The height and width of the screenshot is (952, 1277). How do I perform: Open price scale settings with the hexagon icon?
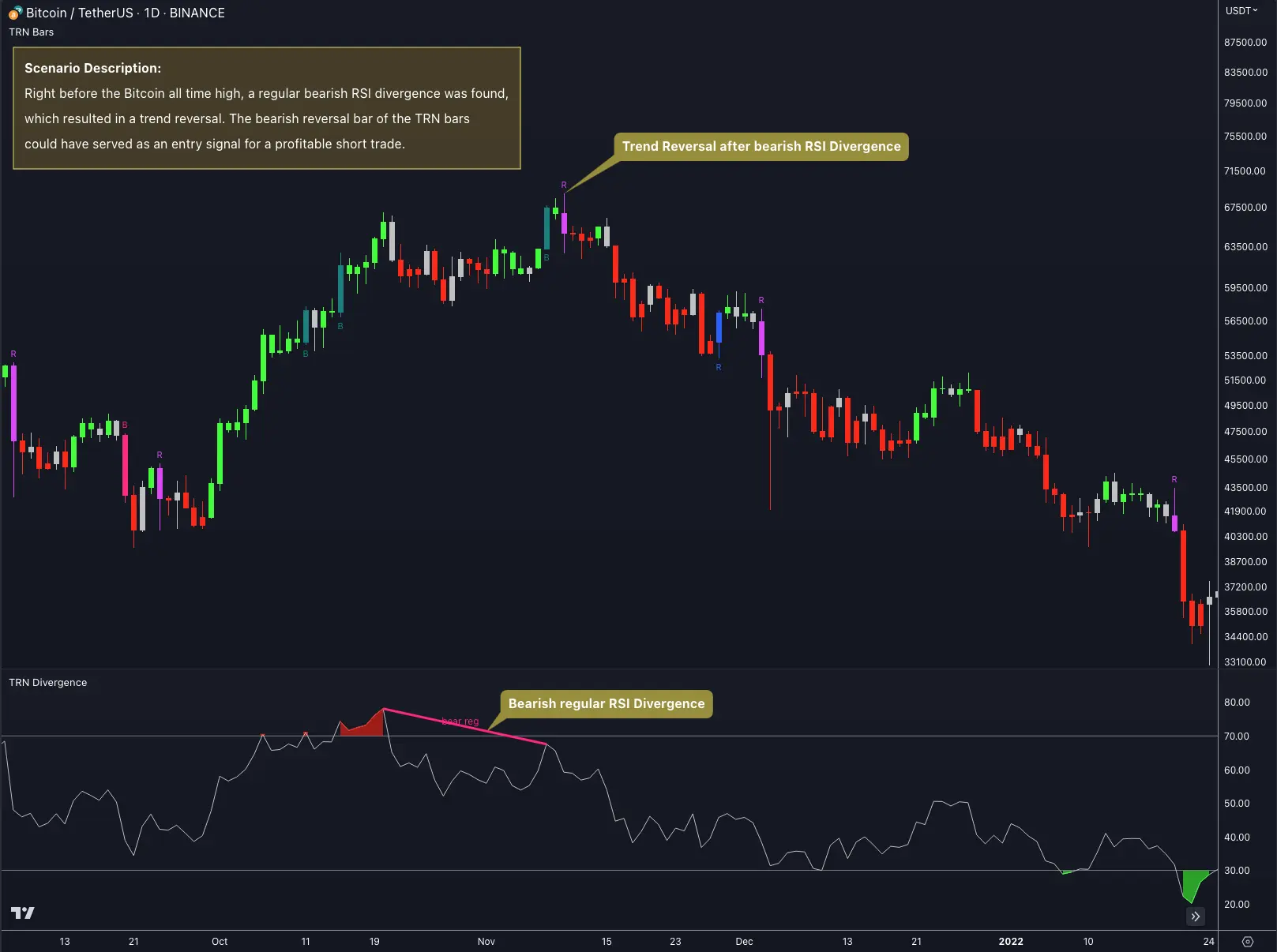(x=1249, y=942)
